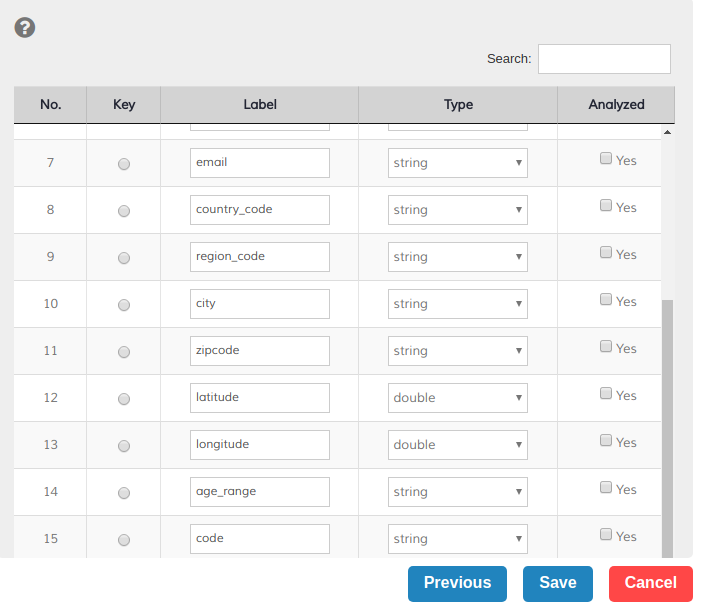Screen dimensions: 701x607
Task: Select country_code as the key field
Action: 124,211
